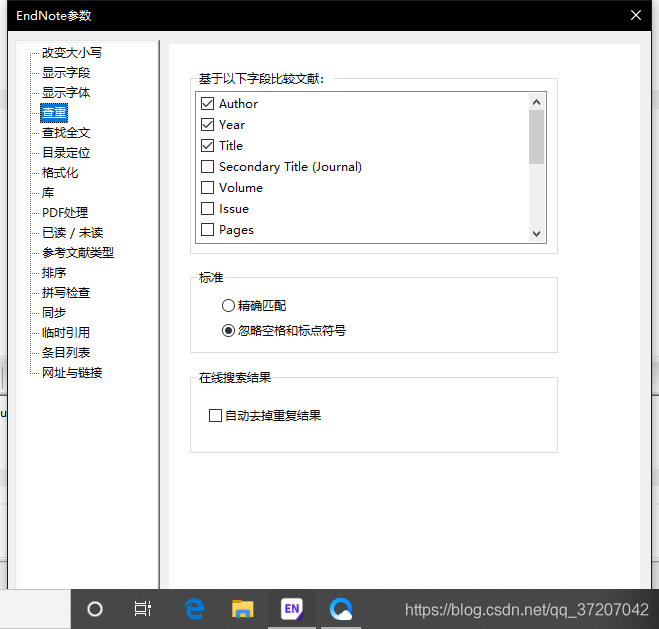The width and height of the screenshot is (659, 629).
Task: Open PDF处理 settings
Action: pyautogui.click(x=65, y=213)
